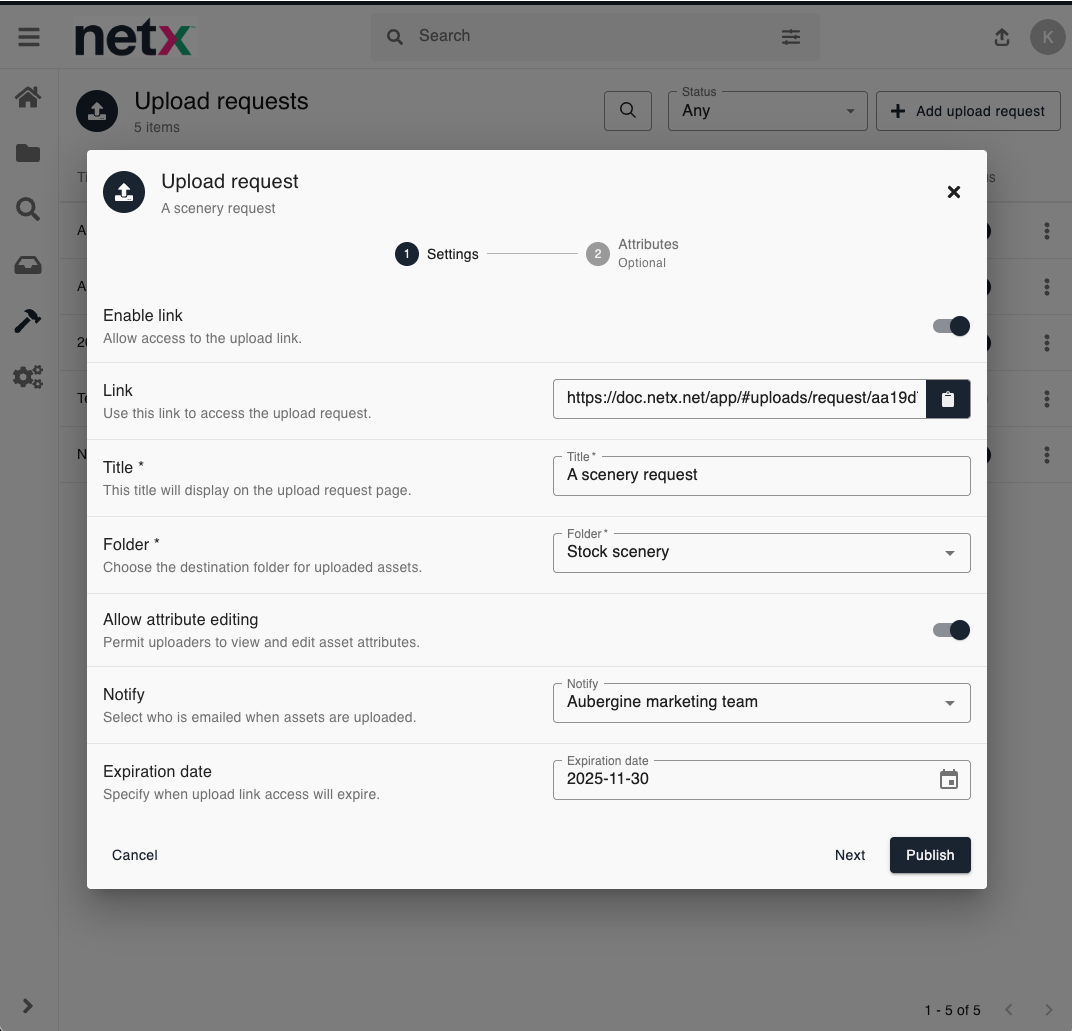This screenshot has width=1072, height=1031.
Task: Go to the Attributes step
Action: pyautogui.click(x=632, y=254)
